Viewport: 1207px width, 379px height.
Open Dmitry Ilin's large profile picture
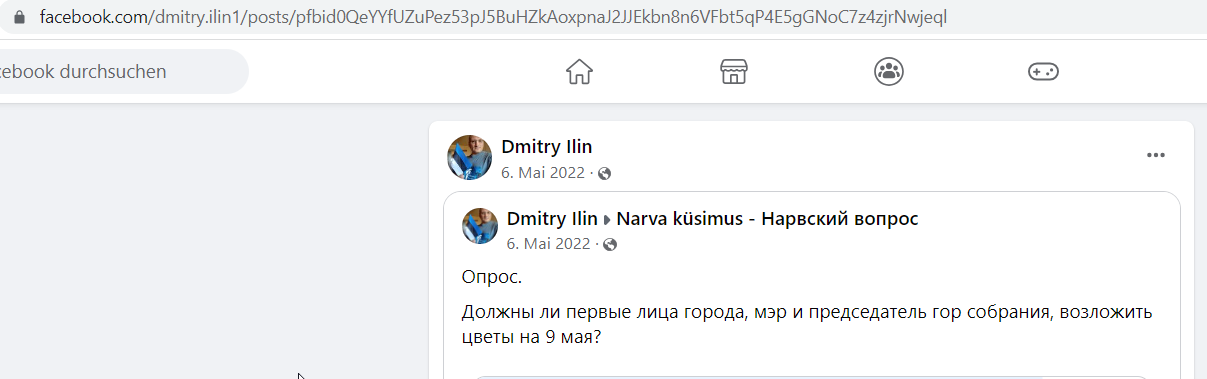[x=469, y=157]
